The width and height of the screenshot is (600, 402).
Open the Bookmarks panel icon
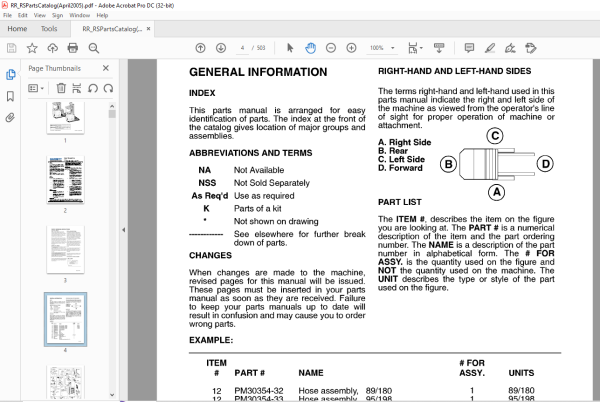coord(10,96)
